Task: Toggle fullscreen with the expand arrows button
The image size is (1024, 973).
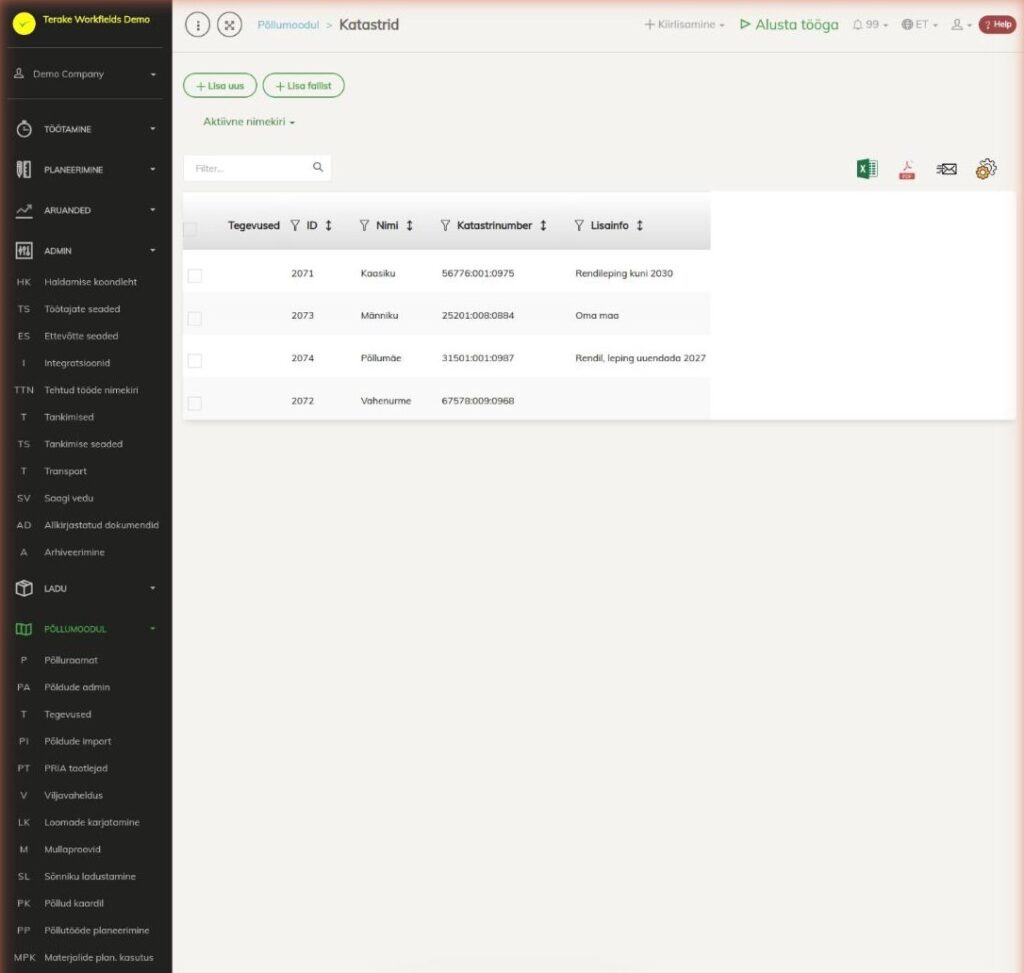Action: pyautogui.click(x=229, y=25)
